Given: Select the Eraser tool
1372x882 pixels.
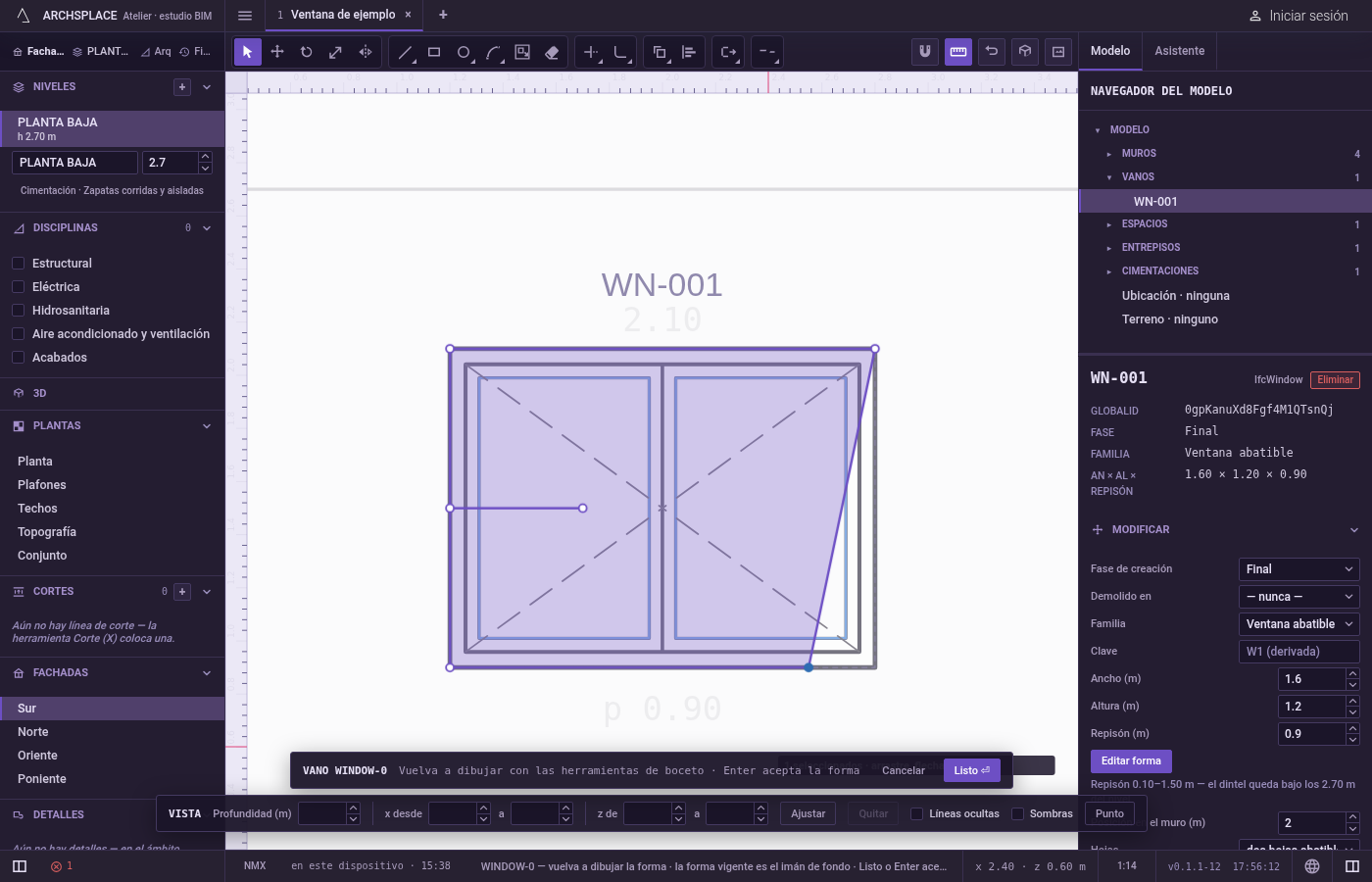Looking at the screenshot, I should [552, 52].
